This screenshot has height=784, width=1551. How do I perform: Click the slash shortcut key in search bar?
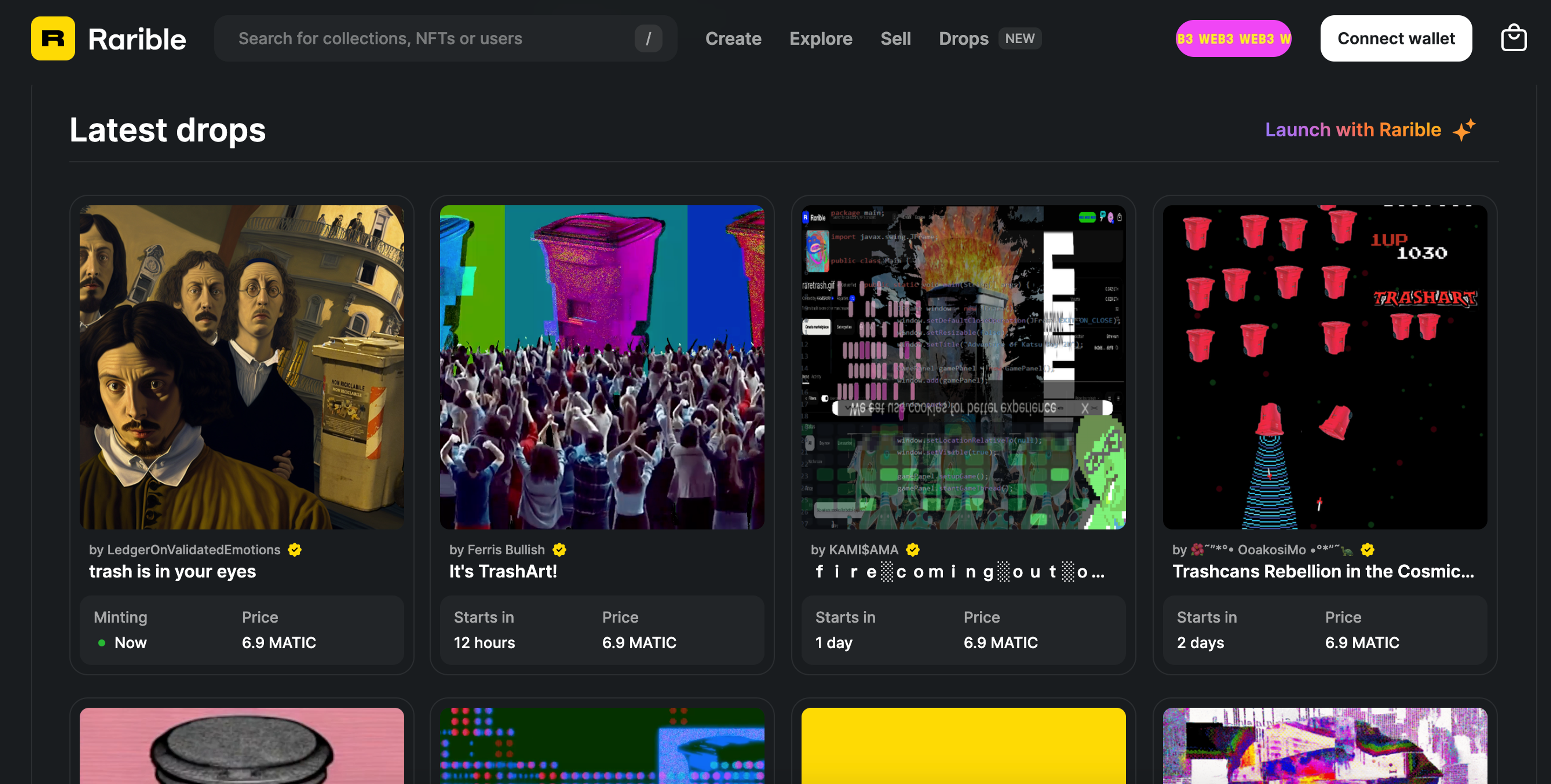coord(648,38)
